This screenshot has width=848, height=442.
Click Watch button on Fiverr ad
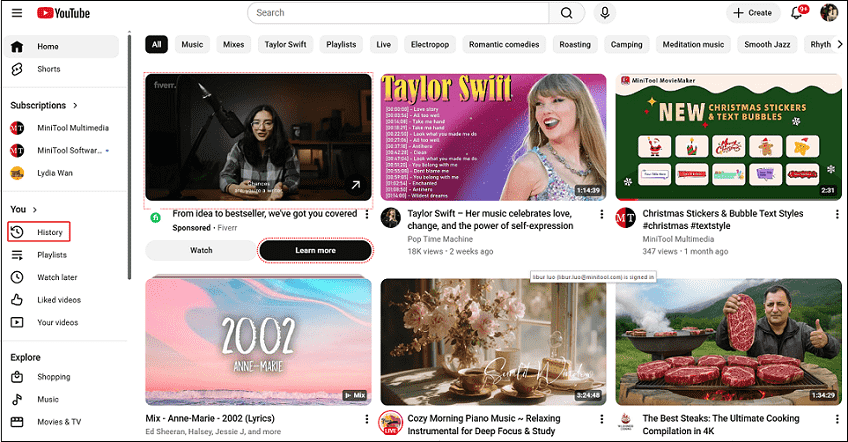201,250
